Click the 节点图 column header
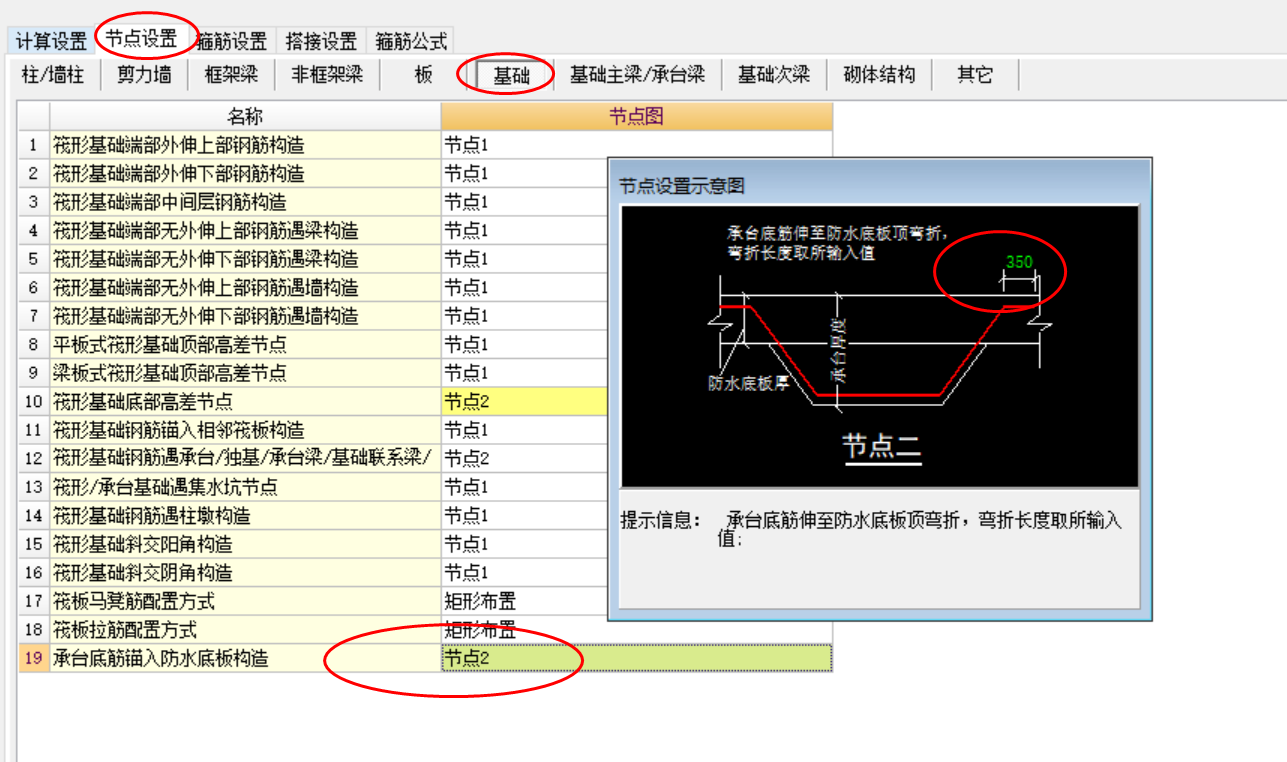The height and width of the screenshot is (762, 1287). (636, 116)
